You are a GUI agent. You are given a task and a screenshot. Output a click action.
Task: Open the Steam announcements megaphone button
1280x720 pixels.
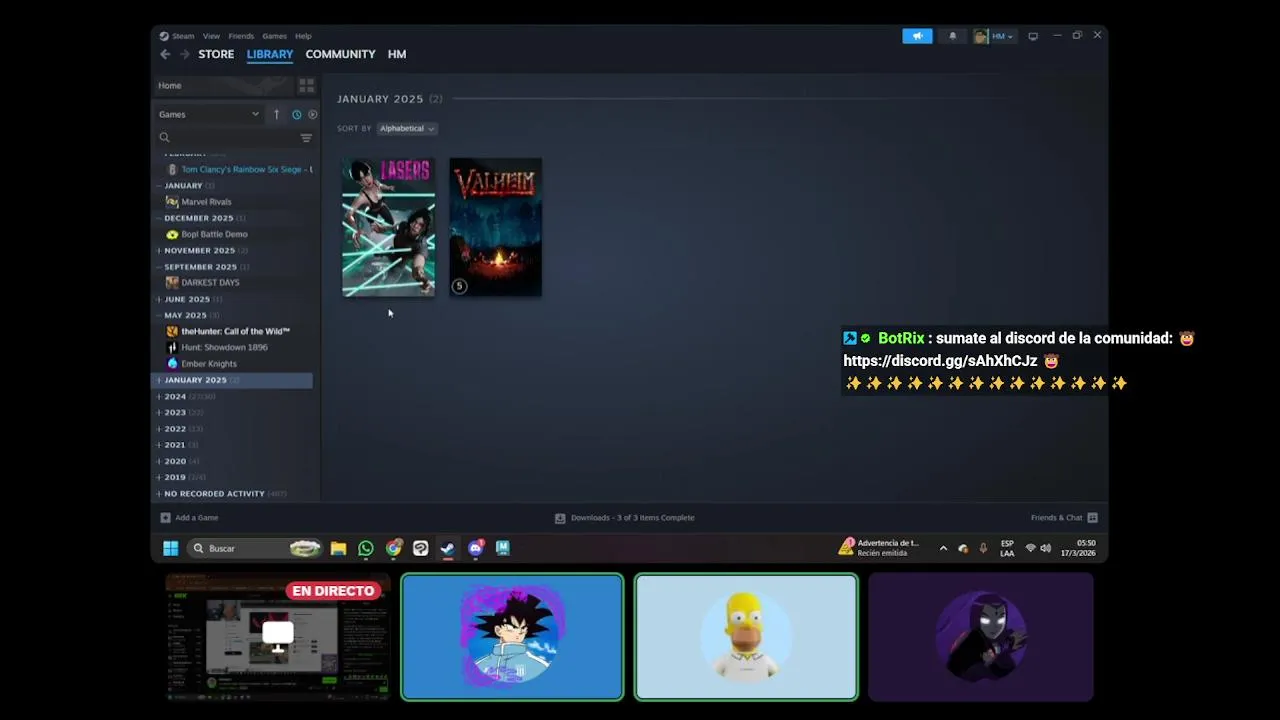(x=917, y=36)
